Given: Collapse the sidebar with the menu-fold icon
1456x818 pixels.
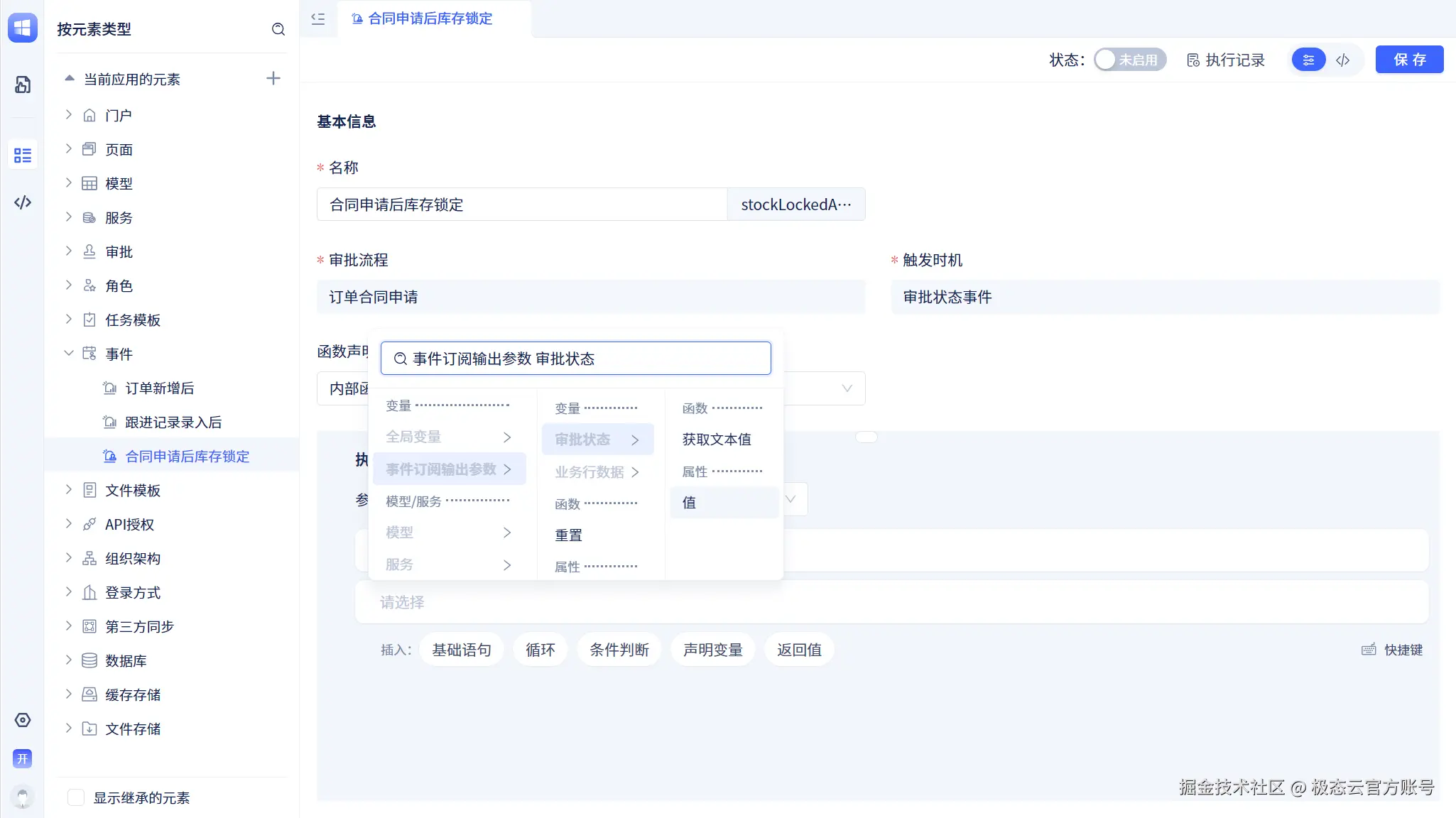Looking at the screenshot, I should 318,19.
